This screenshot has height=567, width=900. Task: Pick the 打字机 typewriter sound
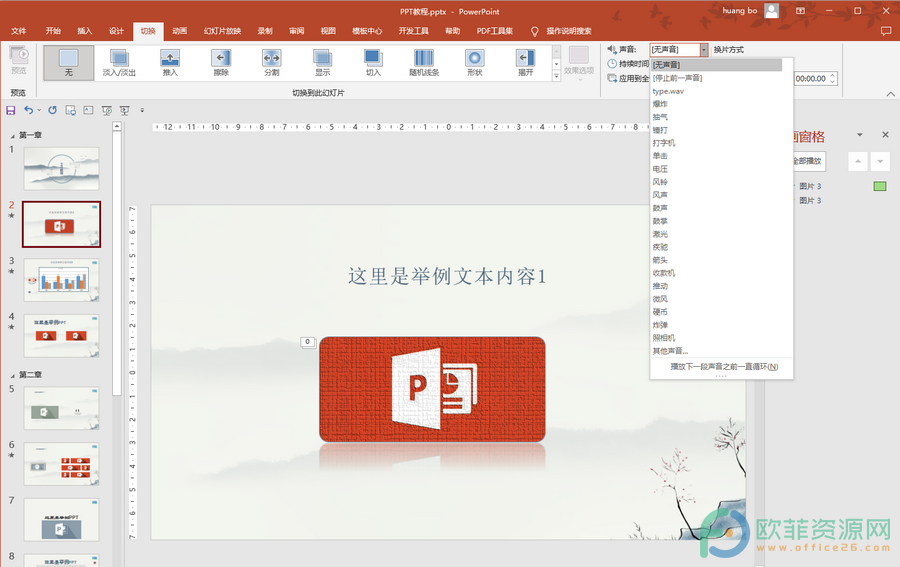(716, 143)
